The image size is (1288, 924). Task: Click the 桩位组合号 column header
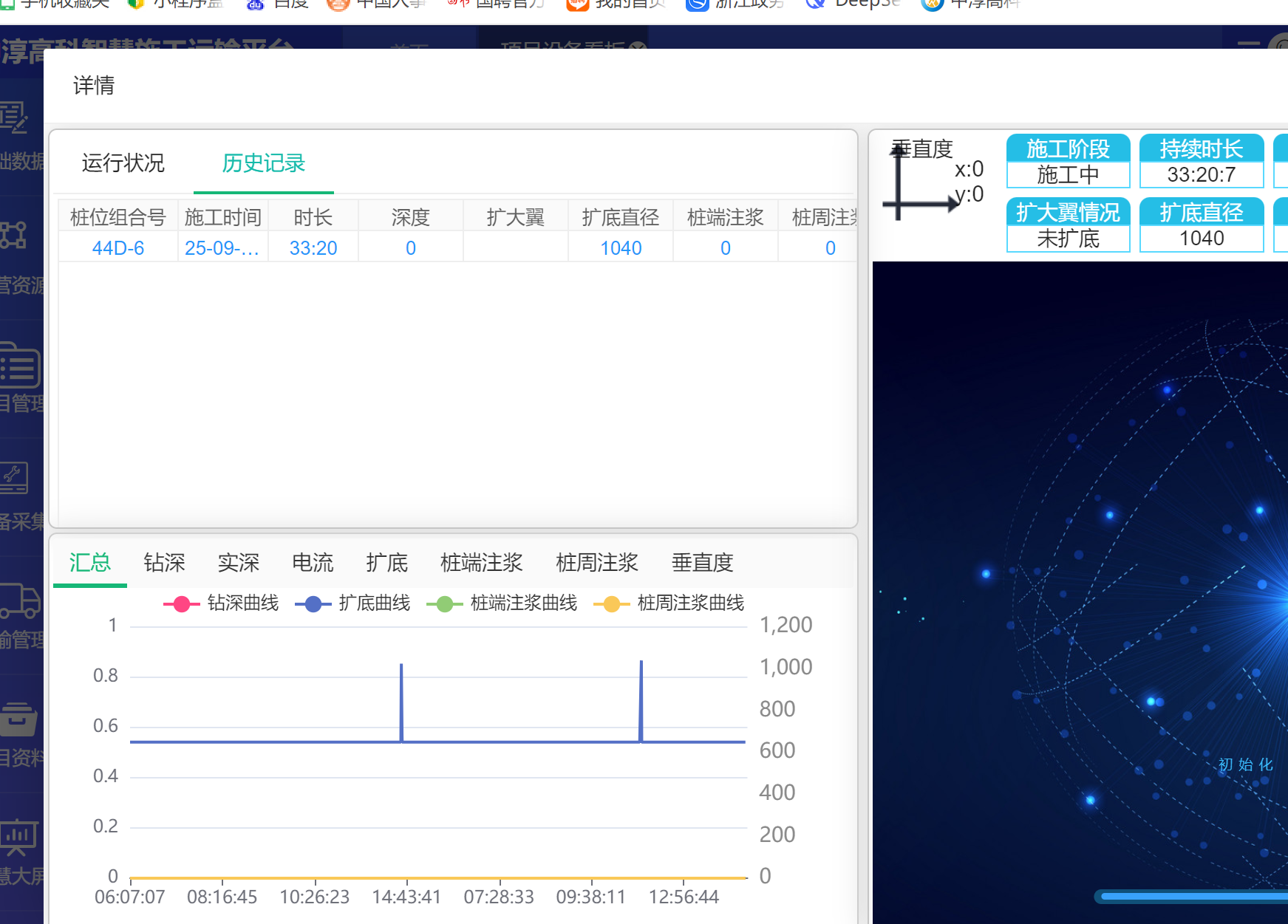point(117,217)
